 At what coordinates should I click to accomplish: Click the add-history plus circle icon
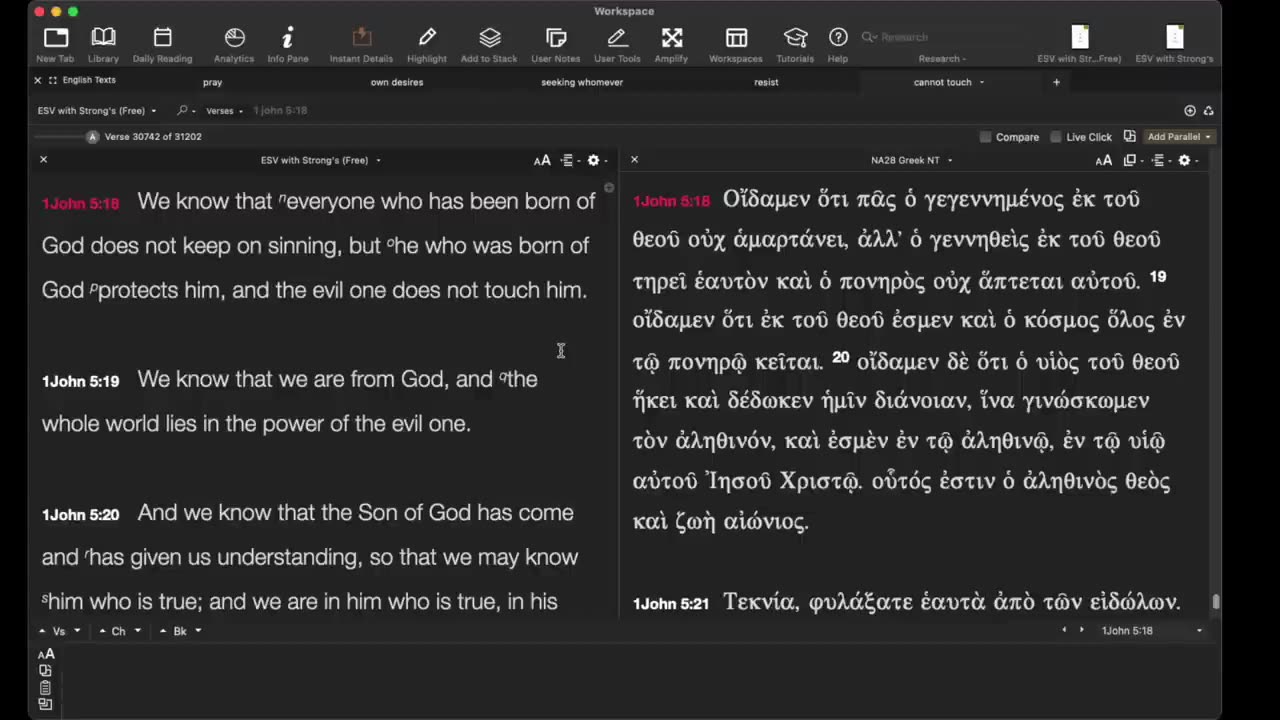coord(1190,111)
